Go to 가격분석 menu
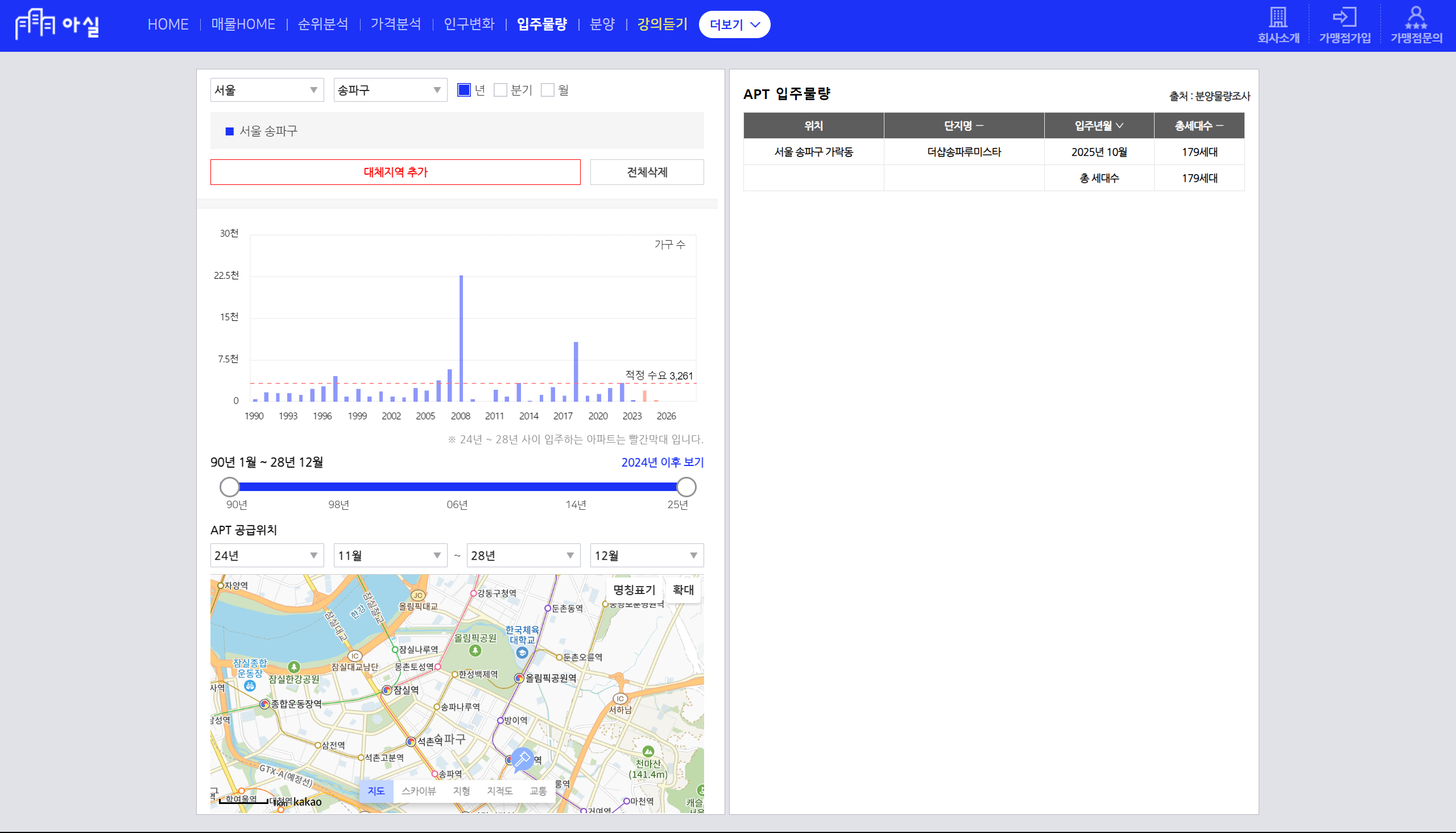 396,24
